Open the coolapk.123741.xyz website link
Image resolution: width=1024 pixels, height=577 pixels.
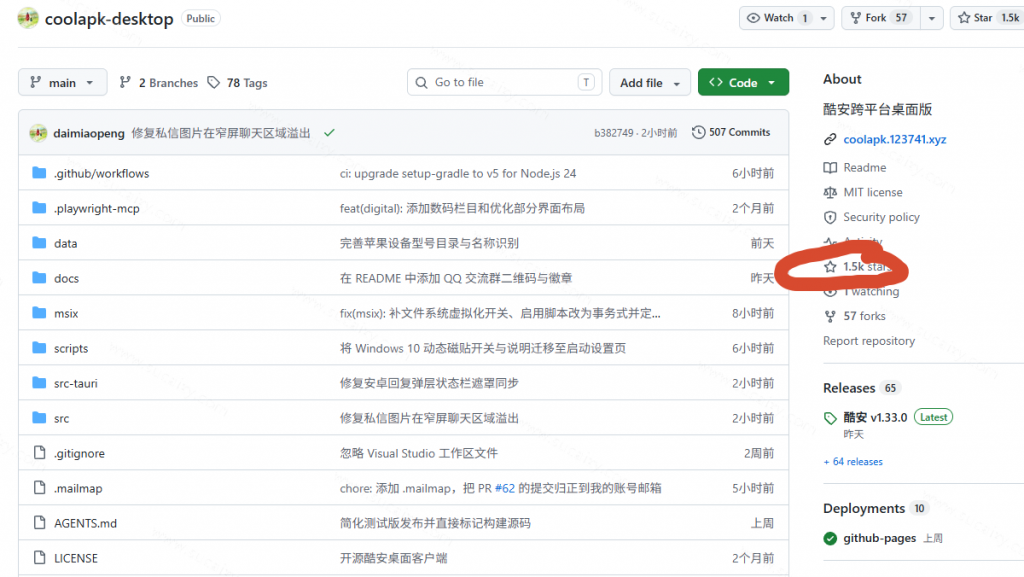tap(895, 139)
